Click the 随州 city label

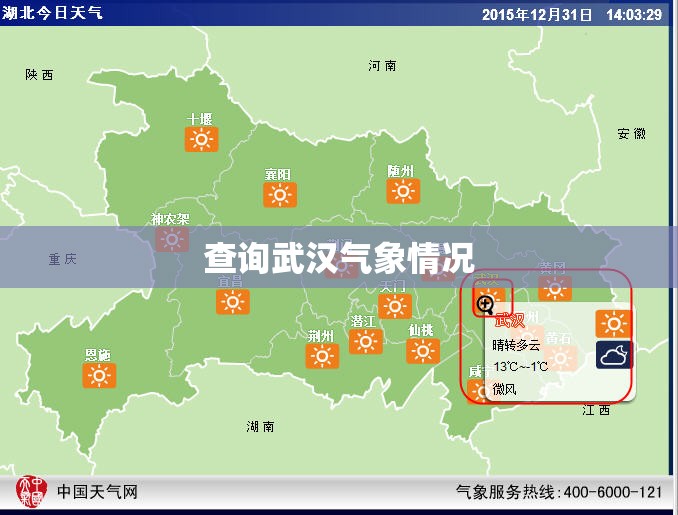pyautogui.click(x=400, y=171)
